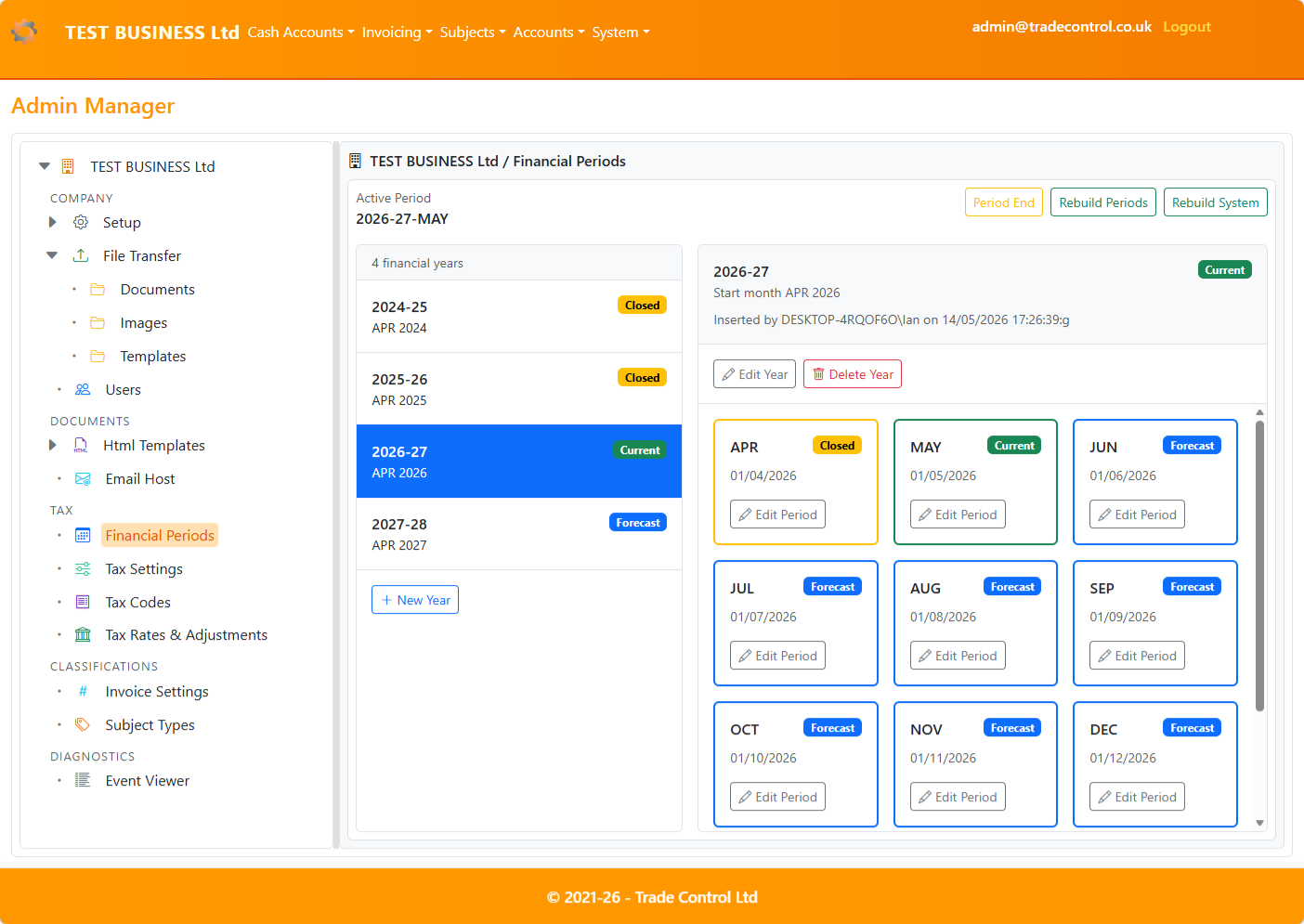Viewport: 1304px width, 924px height.
Task: Click the company building icon in tree
Action: click(x=68, y=166)
